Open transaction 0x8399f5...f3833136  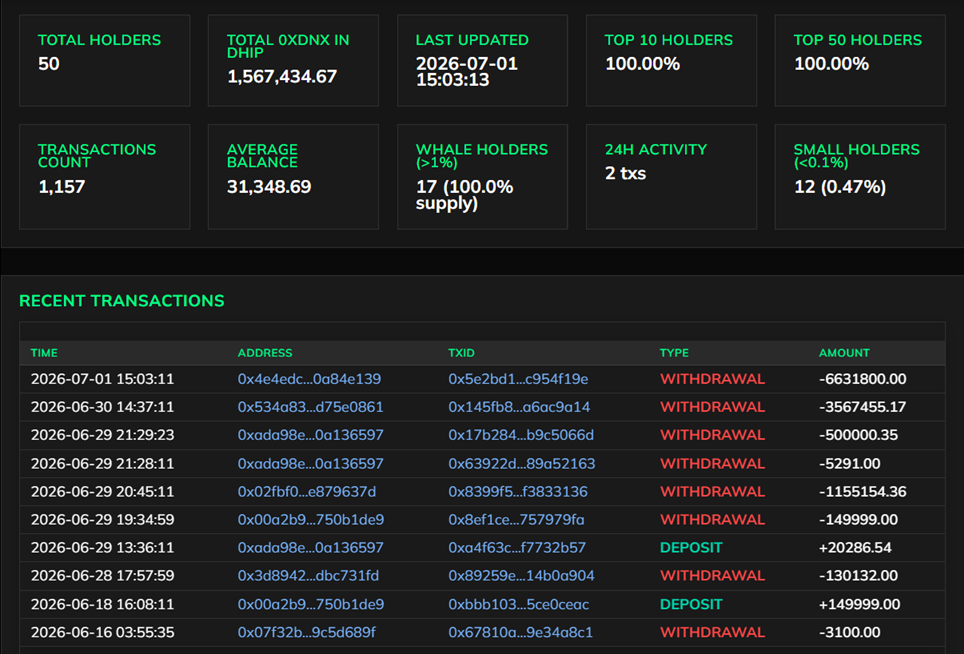coord(518,492)
